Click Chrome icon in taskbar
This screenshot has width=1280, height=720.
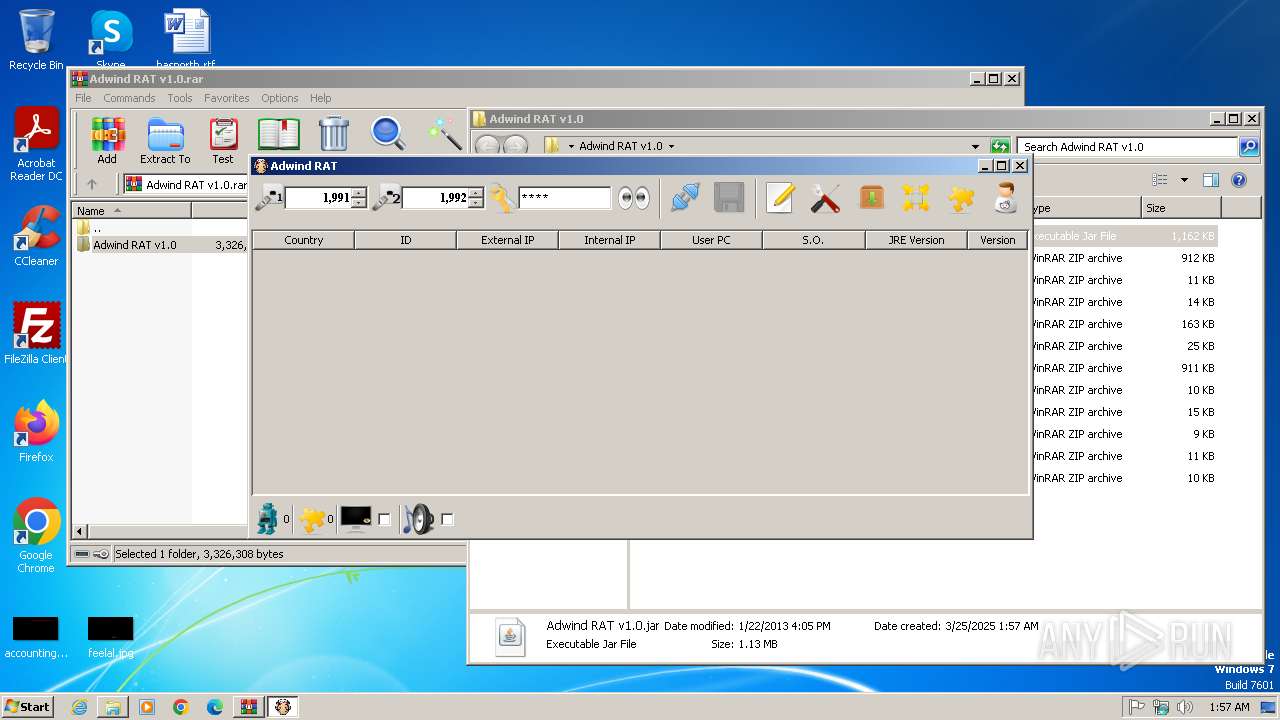click(x=181, y=707)
